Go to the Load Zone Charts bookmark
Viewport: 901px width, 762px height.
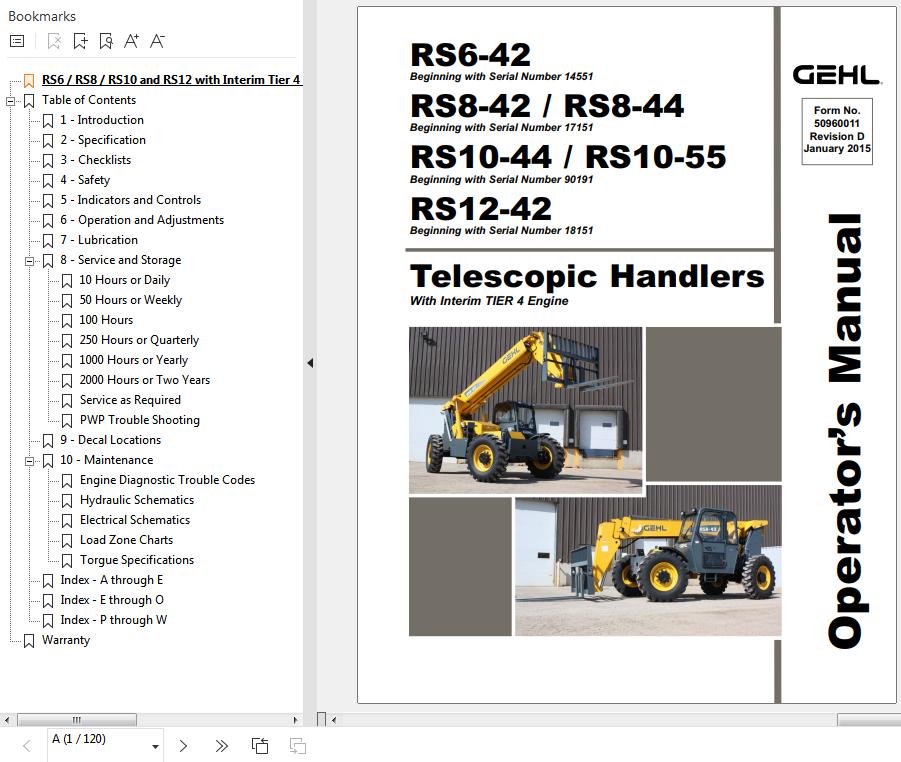[126, 540]
